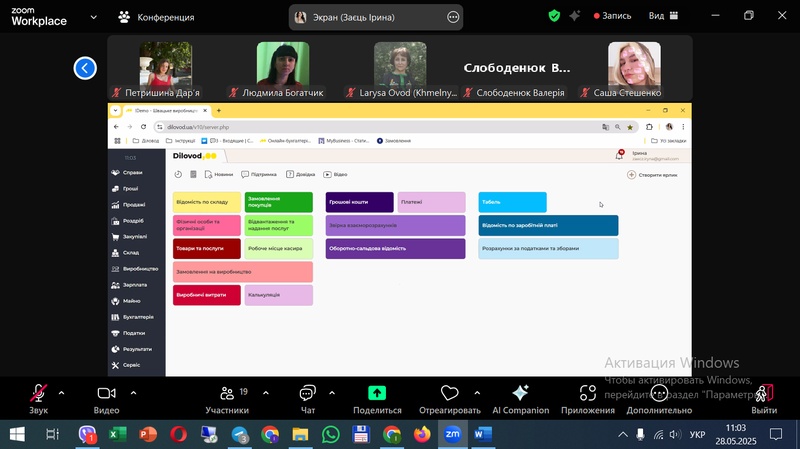Open Продажі in Dilovod sidebar
Screen dimensions: 800x449
129,205
